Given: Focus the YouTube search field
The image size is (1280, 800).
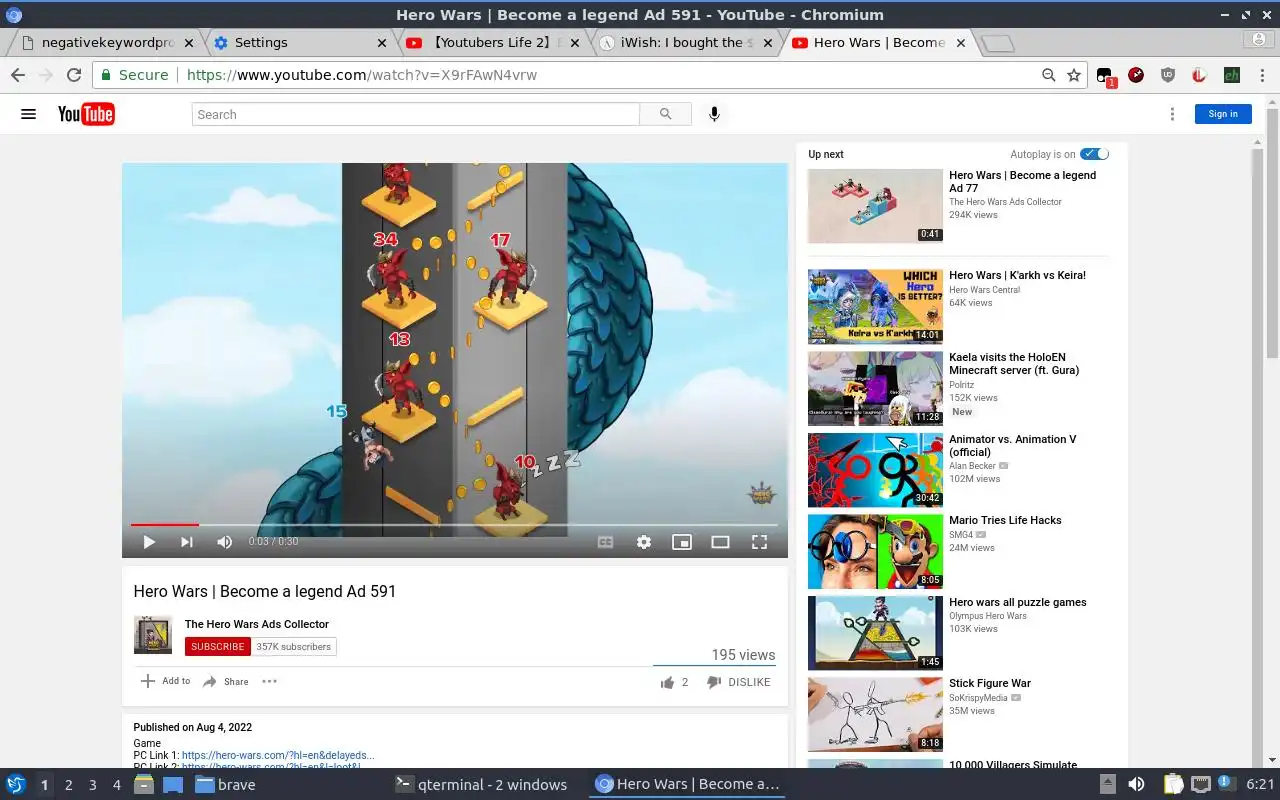Looking at the screenshot, I should click(415, 114).
